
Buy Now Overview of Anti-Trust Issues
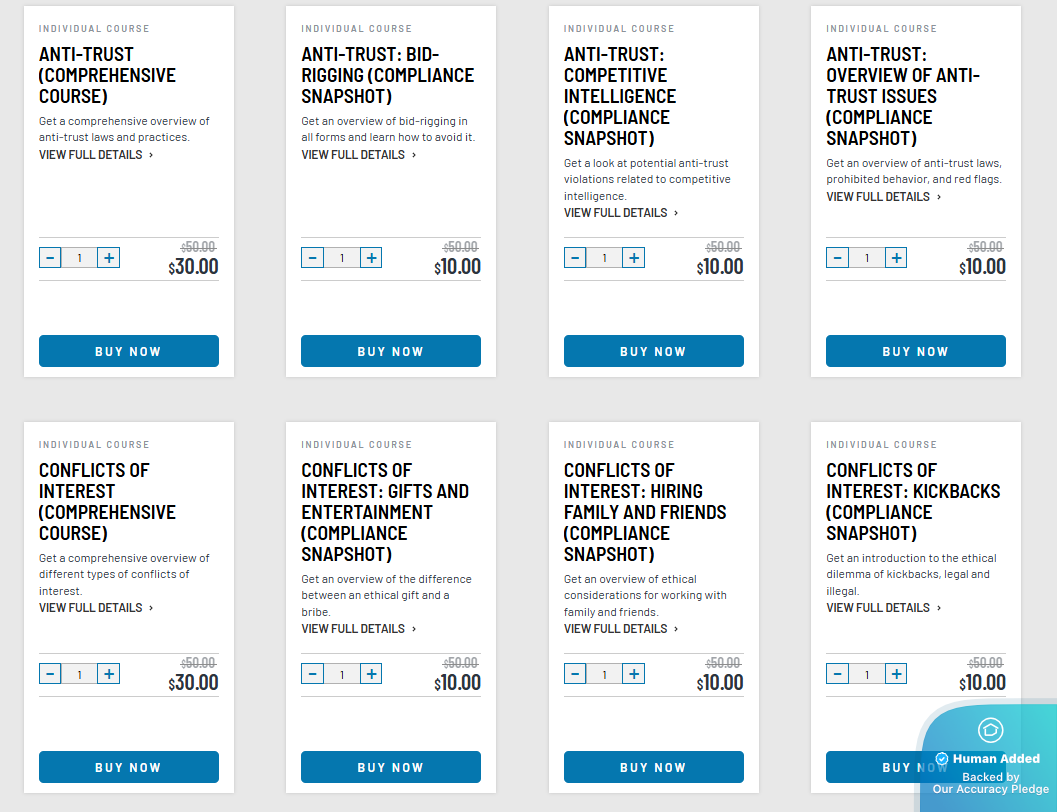(x=915, y=351)
